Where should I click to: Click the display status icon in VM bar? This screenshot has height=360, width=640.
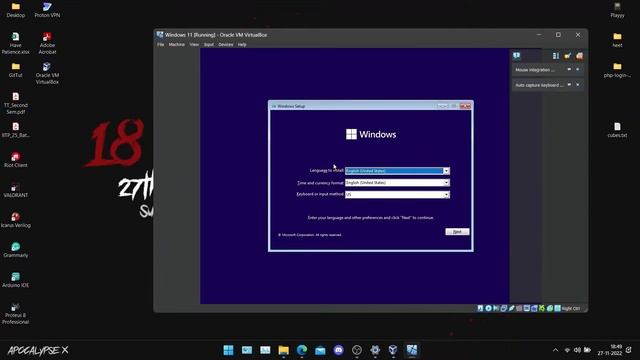(527, 308)
